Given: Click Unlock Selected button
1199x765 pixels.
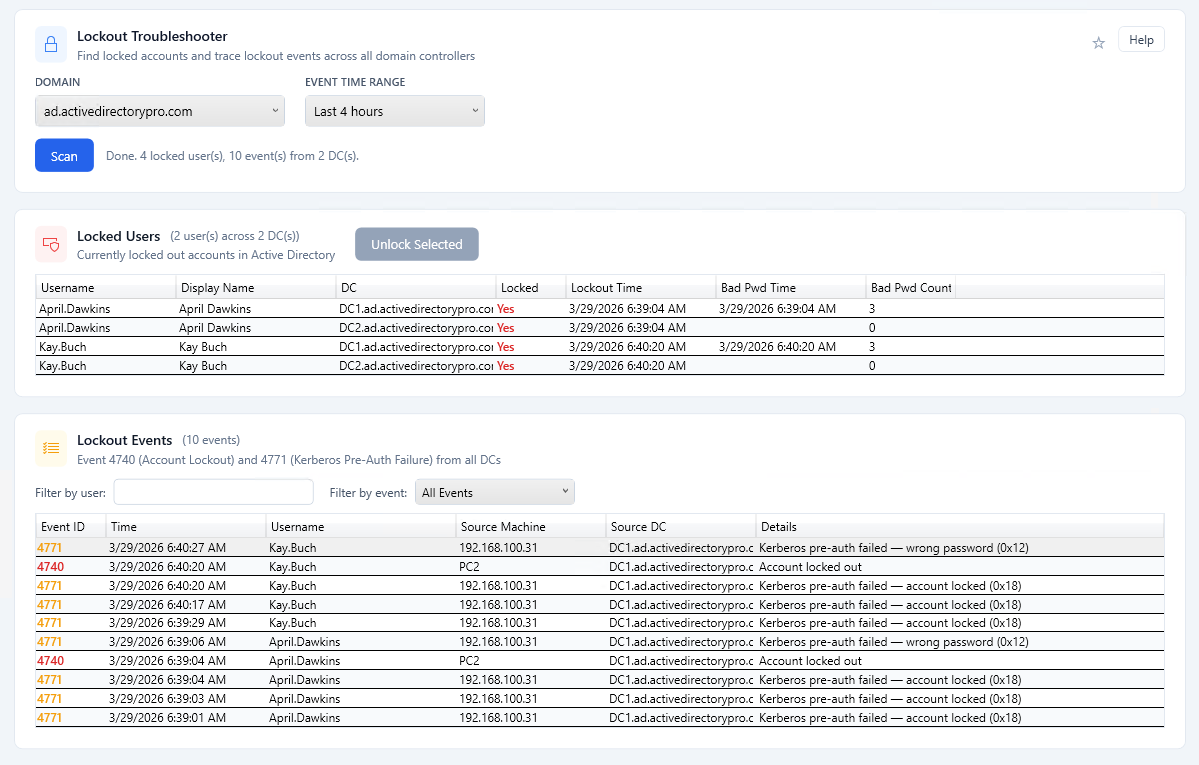Looking at the screenshot, I should [417, 244].
